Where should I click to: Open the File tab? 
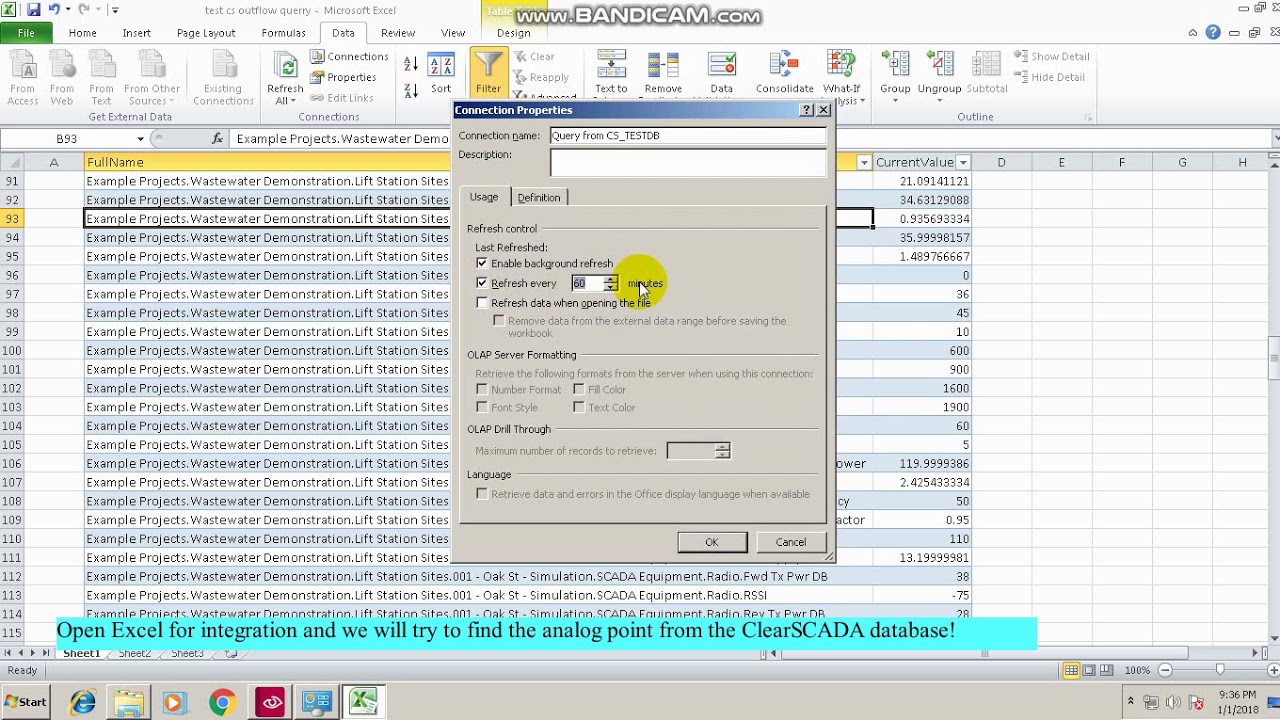(x=26, y=33)
